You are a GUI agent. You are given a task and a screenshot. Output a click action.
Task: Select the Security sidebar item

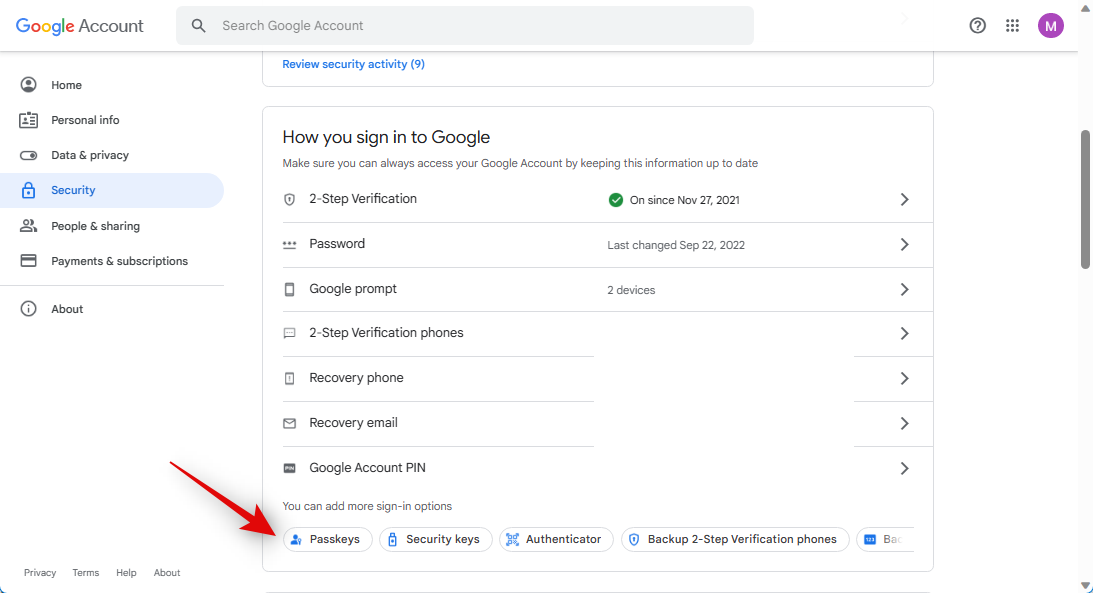[112, 190]
